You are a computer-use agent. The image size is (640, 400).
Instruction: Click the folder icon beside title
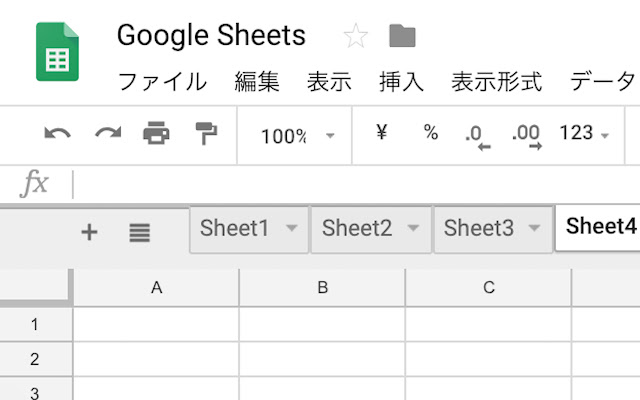coord(402,37)
